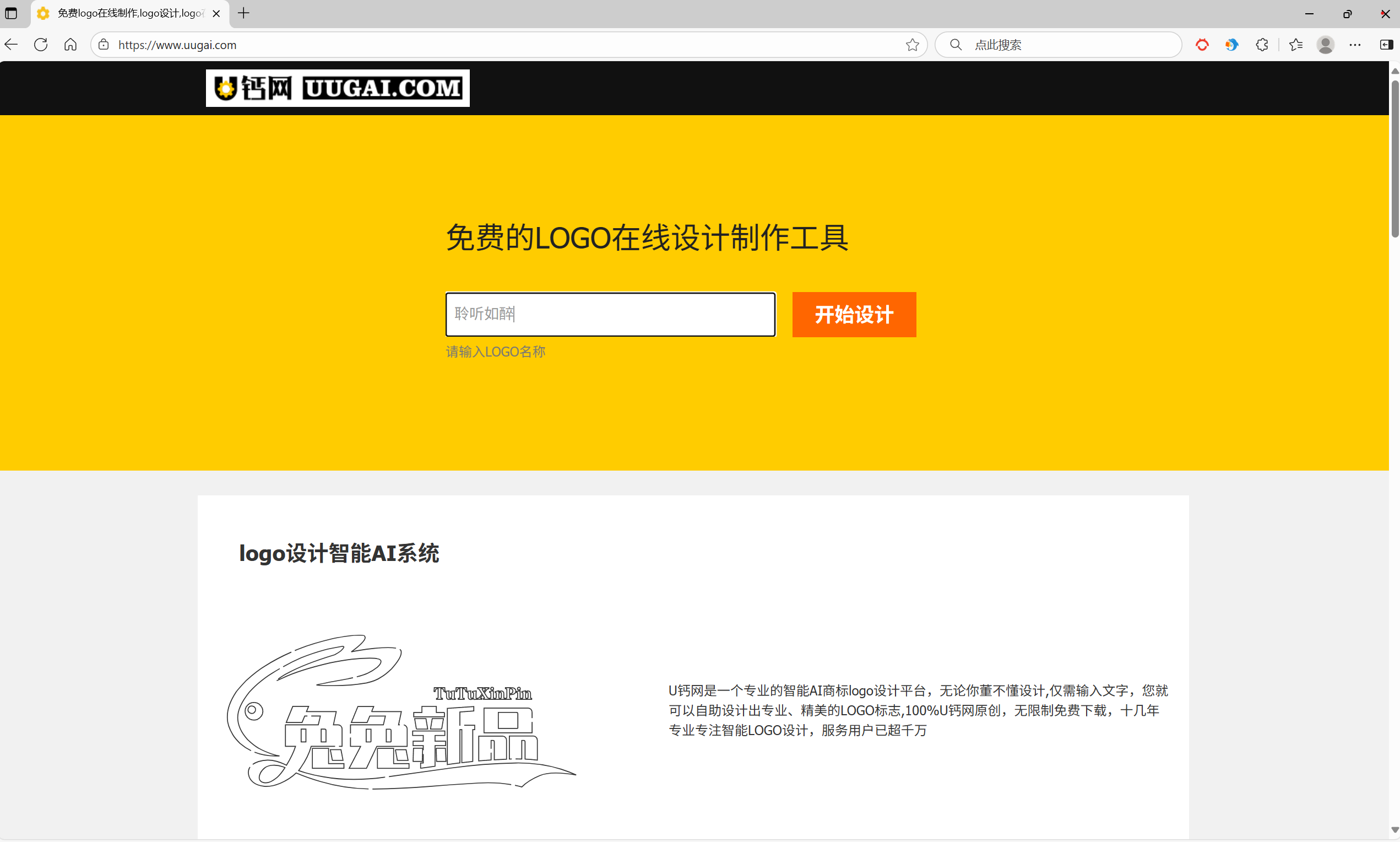Image resolution: width=1400 pixels, height=842 pixels.
Task: Open the tab actions menu
Action: pyautogui.click(x=11, y=13)
